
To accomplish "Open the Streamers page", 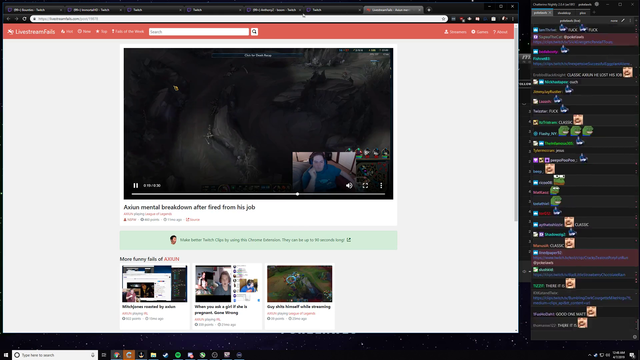I will point(455,32).
